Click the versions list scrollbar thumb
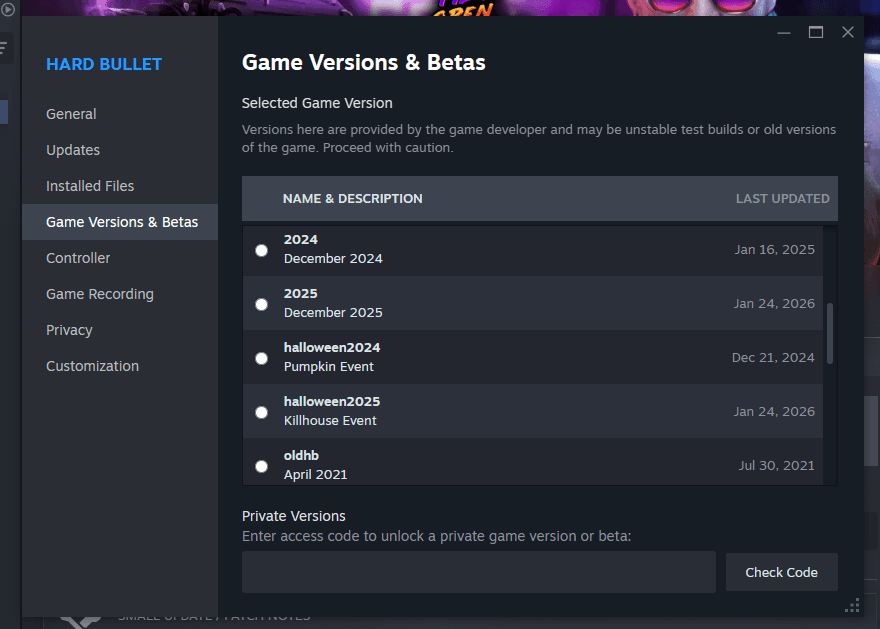880x629 pixels. tap(830, 334)
